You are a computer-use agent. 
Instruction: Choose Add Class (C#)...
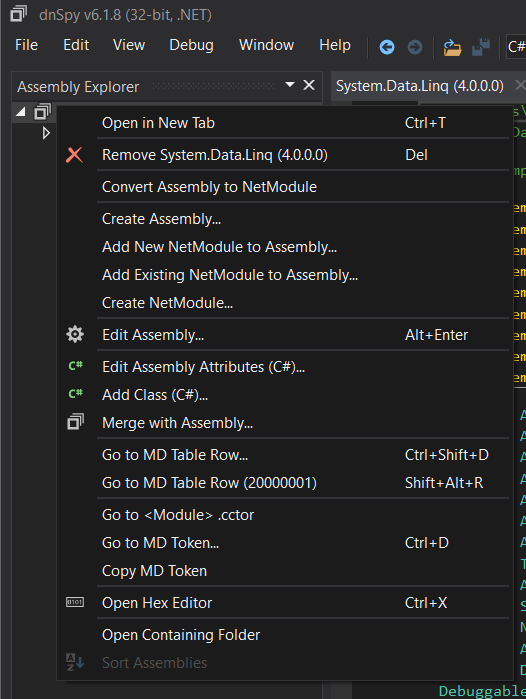click(283, 395)
